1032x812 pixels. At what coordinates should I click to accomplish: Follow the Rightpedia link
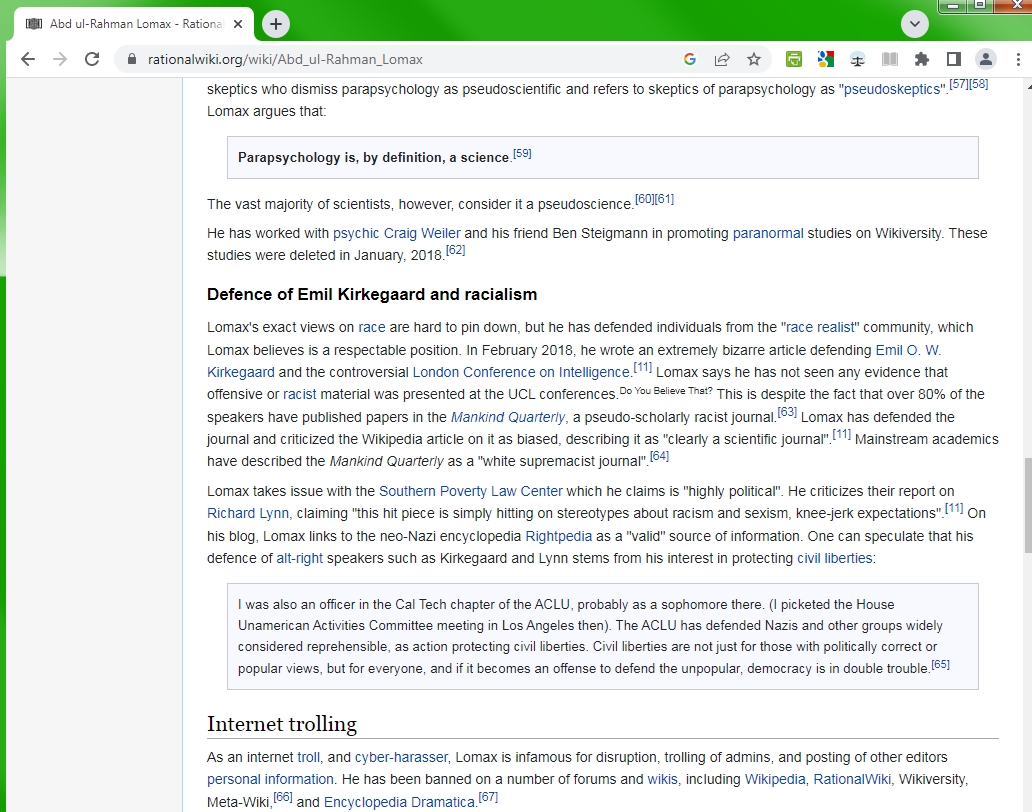558,536
